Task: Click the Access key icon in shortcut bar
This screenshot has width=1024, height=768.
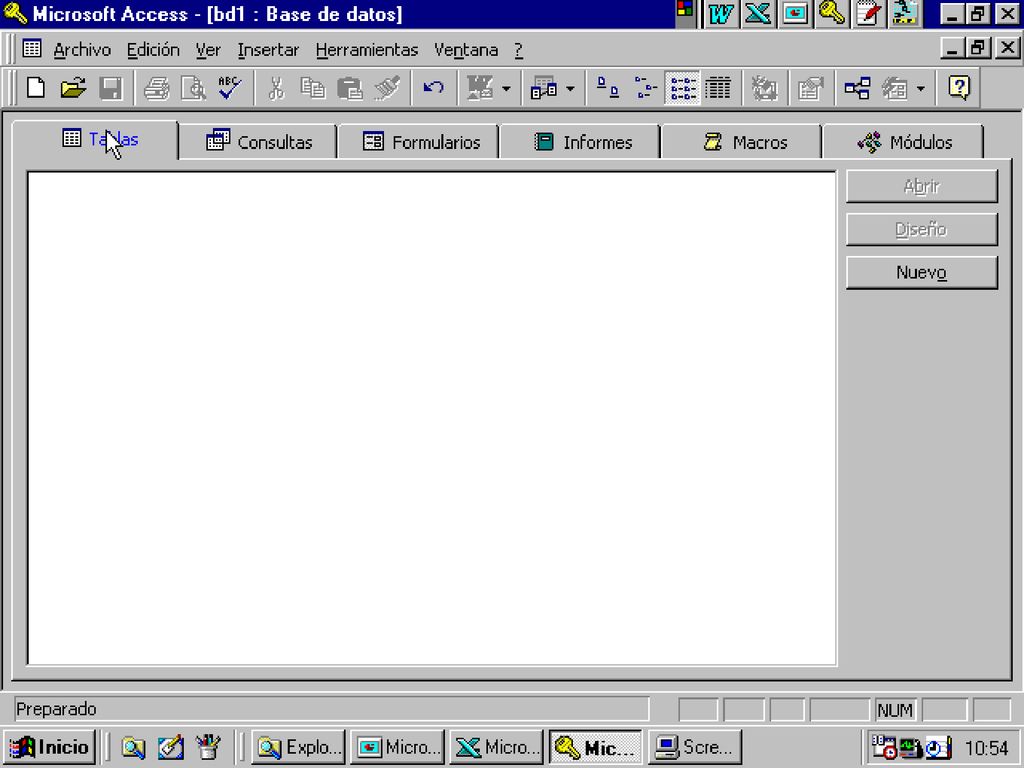Action: pos(832,14)
